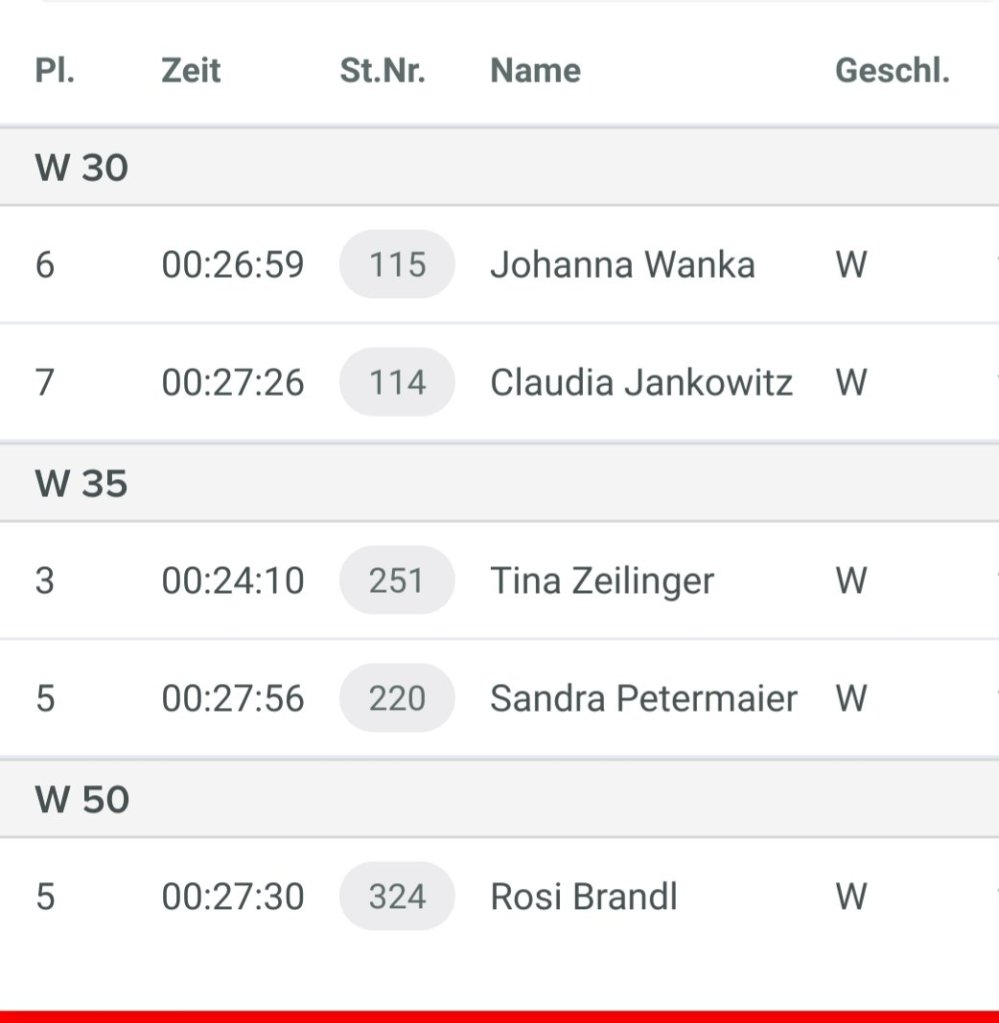Select Tina Zeilinger's name

(x=602, y=581)
